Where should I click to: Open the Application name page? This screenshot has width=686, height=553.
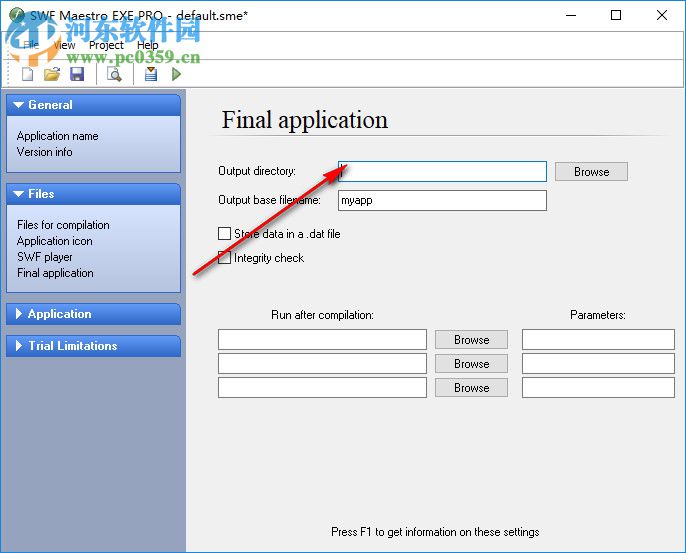point(57,136)
